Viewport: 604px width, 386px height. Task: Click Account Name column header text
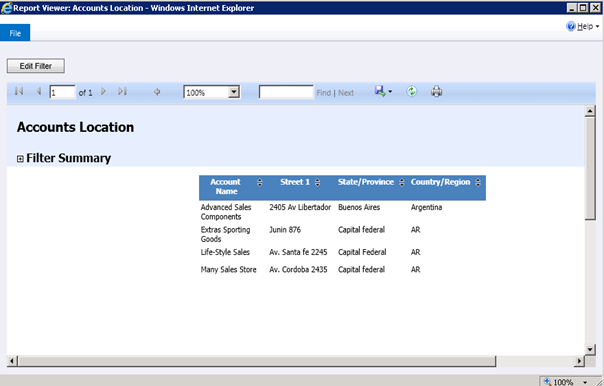coord(226,186)
